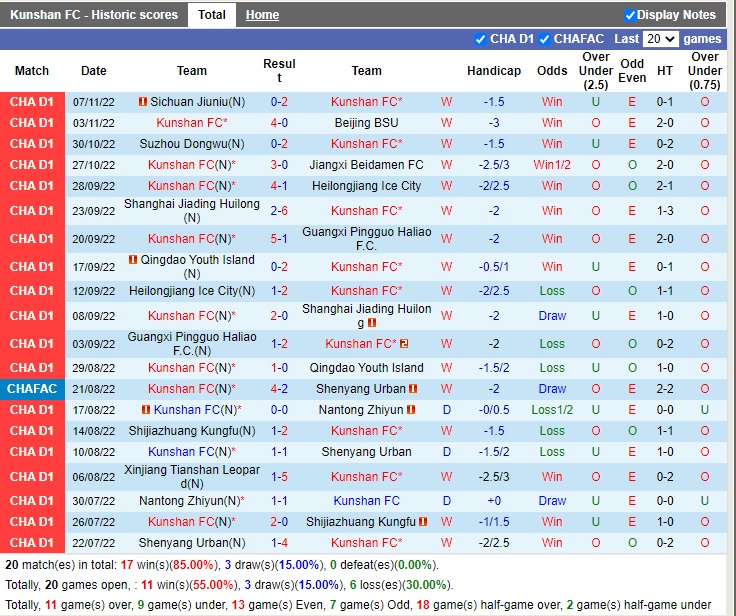Click the red card icon before Qingdao Youth Island
Screen dimensions: 736x616
133,260
